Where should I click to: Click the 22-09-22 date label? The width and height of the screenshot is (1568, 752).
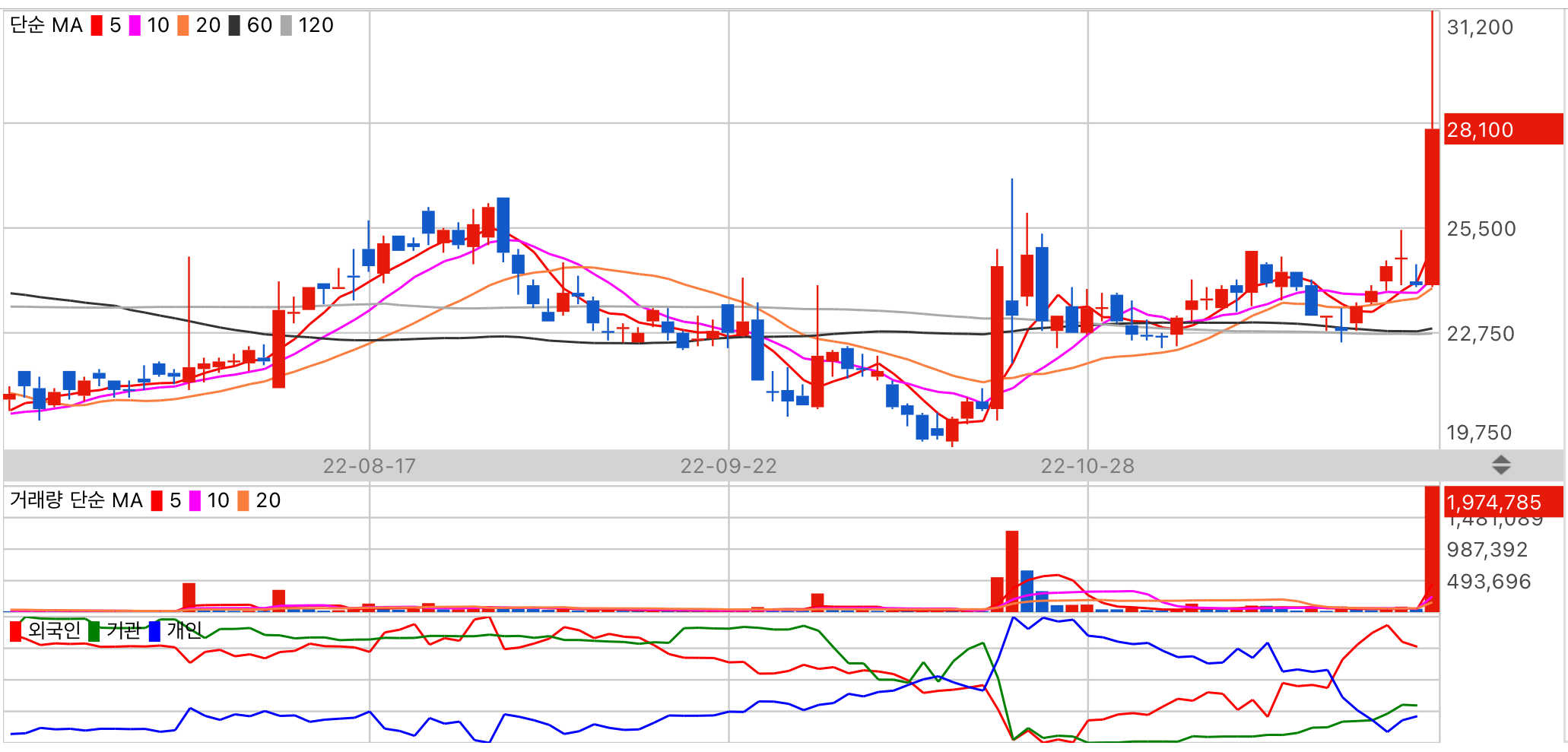point(728,466)
